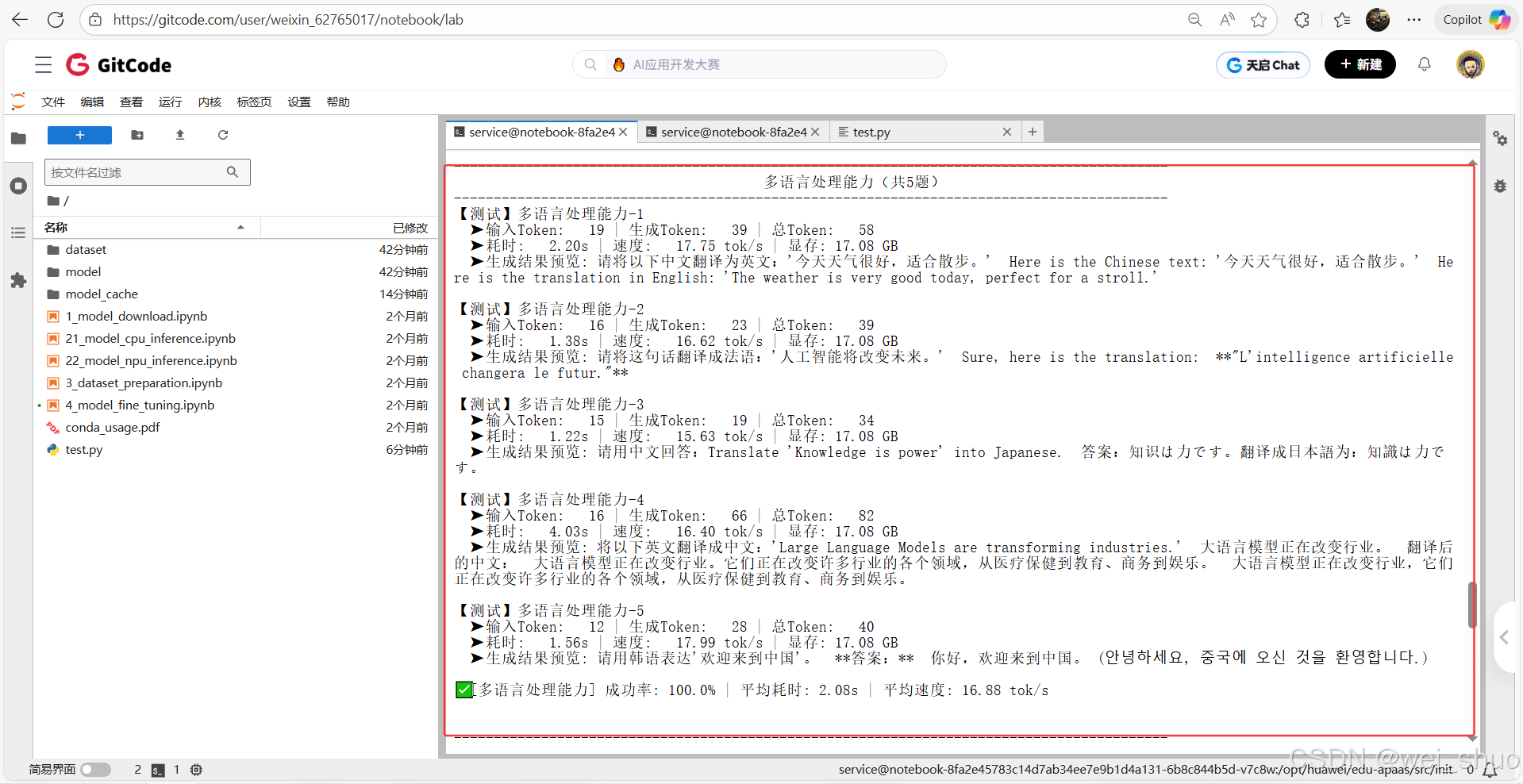1523x784 pixels.
Task: Open the browser extensions menu
Action: (x=1302, y=20)
